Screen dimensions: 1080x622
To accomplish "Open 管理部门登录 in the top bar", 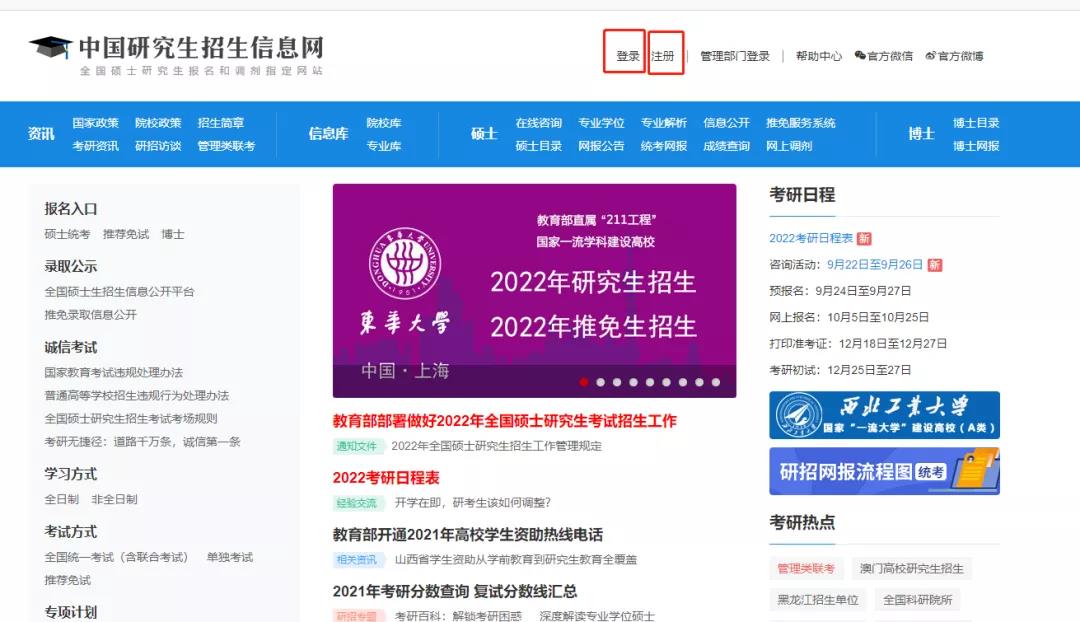I will coord(735,57).
